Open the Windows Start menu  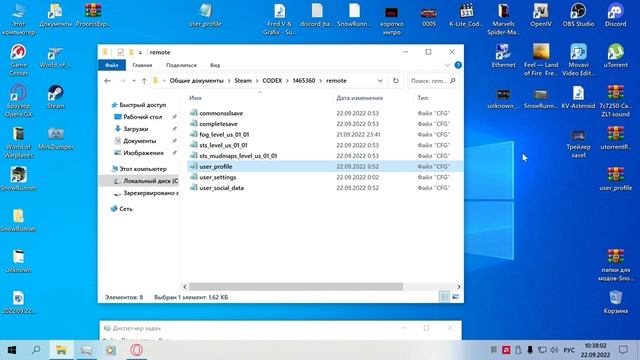click(x=12, y=350)
